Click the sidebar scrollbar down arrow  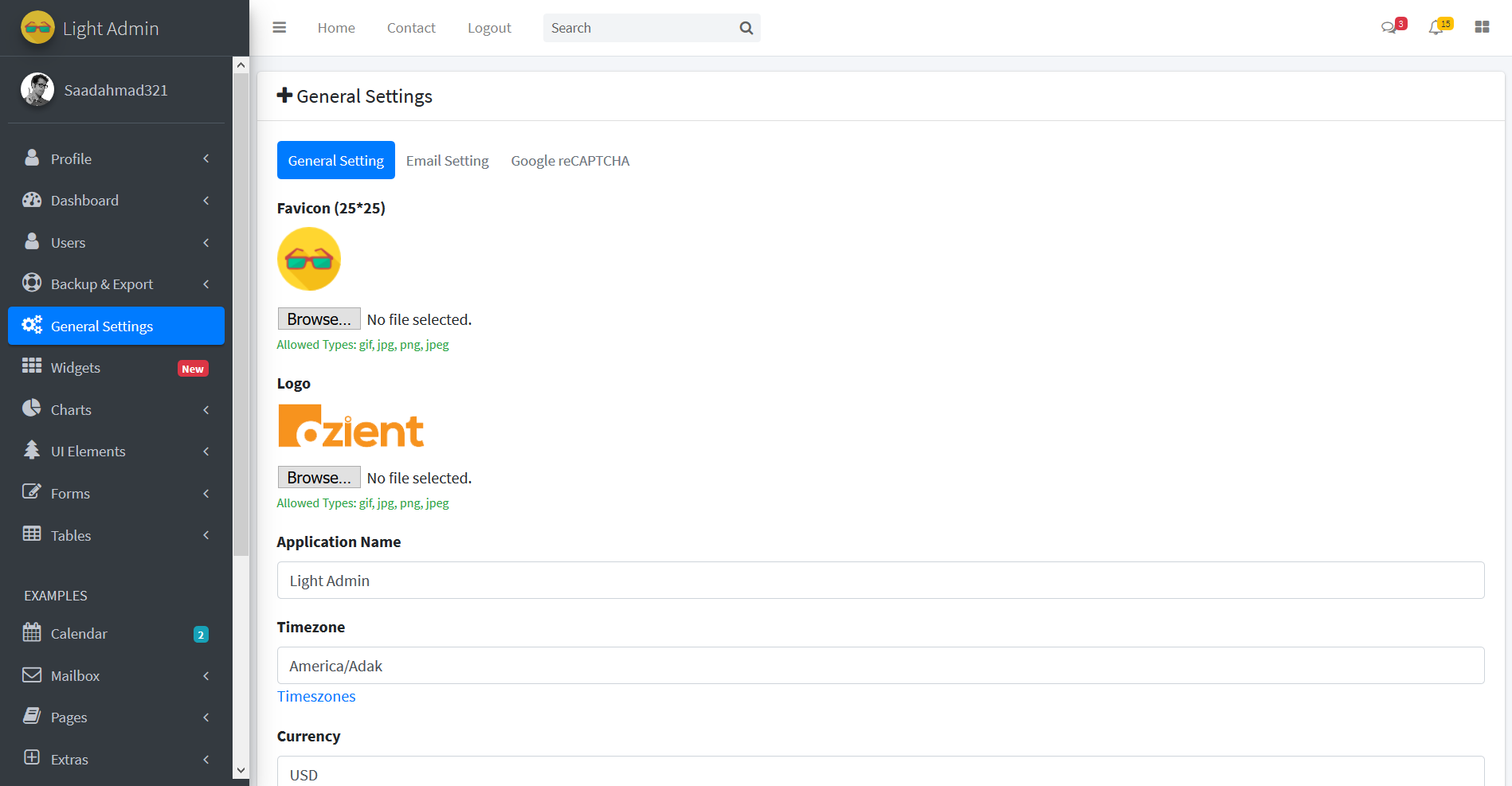pyautogui.click(x=241, y=771)
